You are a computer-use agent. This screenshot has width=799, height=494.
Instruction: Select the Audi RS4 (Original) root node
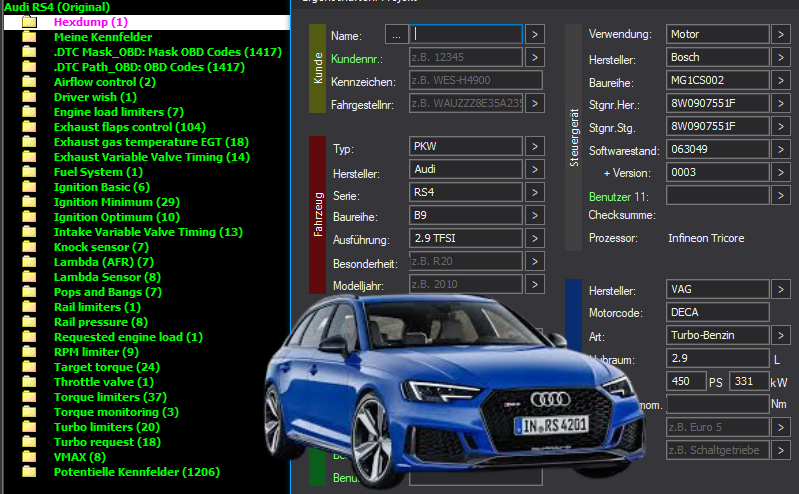click(57, 7)
